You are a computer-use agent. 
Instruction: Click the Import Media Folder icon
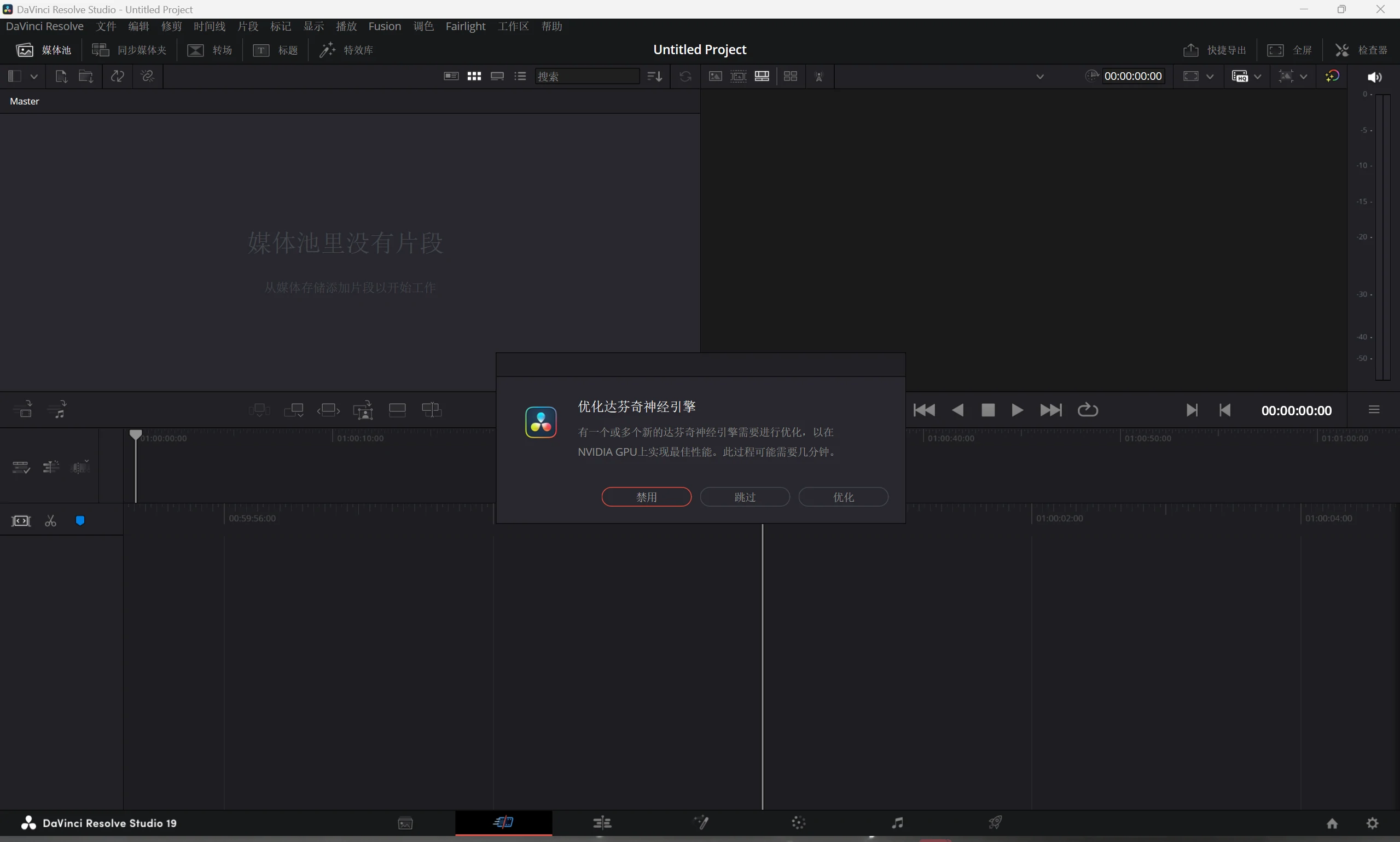point(86,76)
